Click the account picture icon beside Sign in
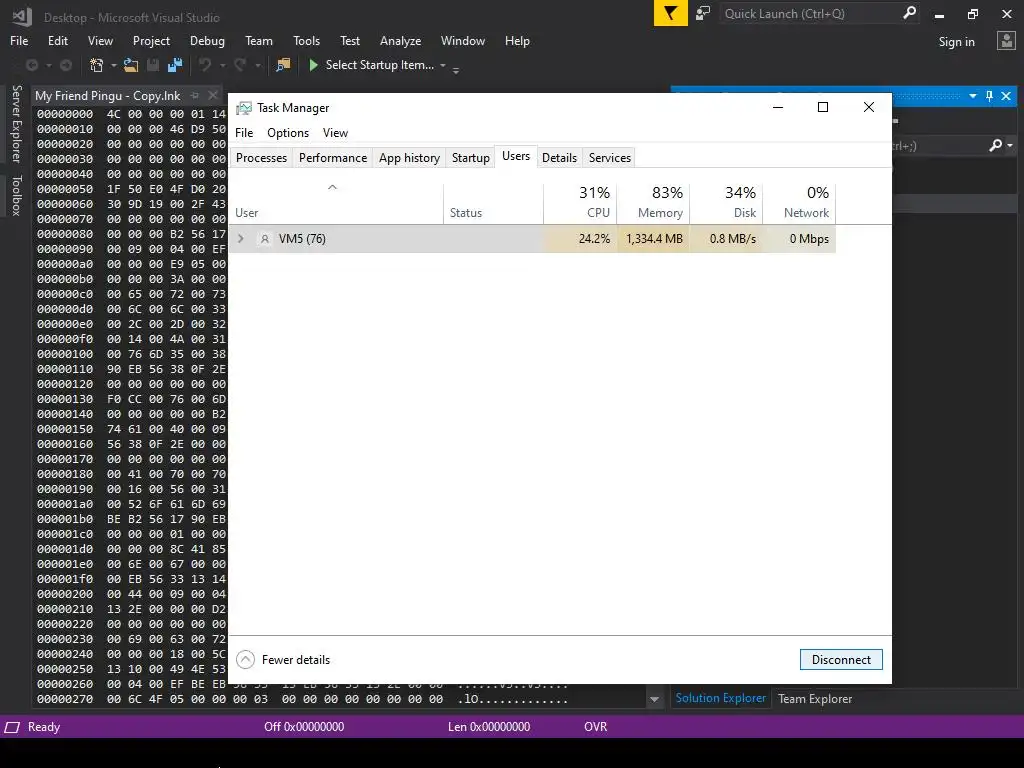The width and height of the screenshot is (1024, 768). (1006, 41)
